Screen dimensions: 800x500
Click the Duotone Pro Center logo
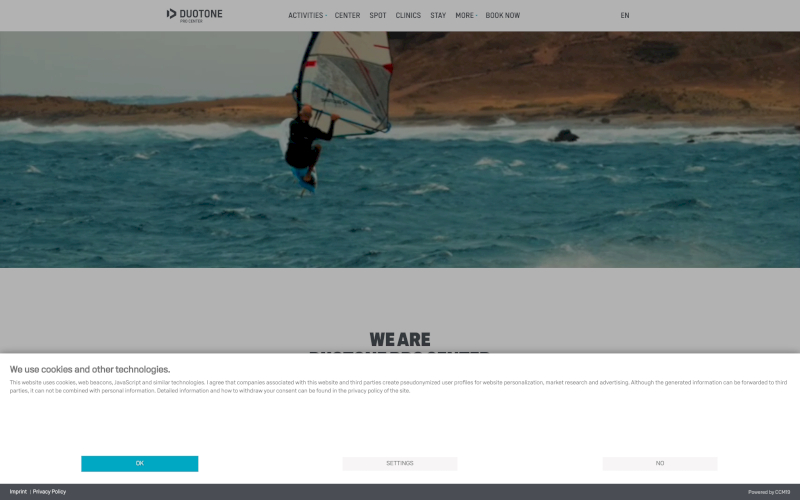coord(194,15)
